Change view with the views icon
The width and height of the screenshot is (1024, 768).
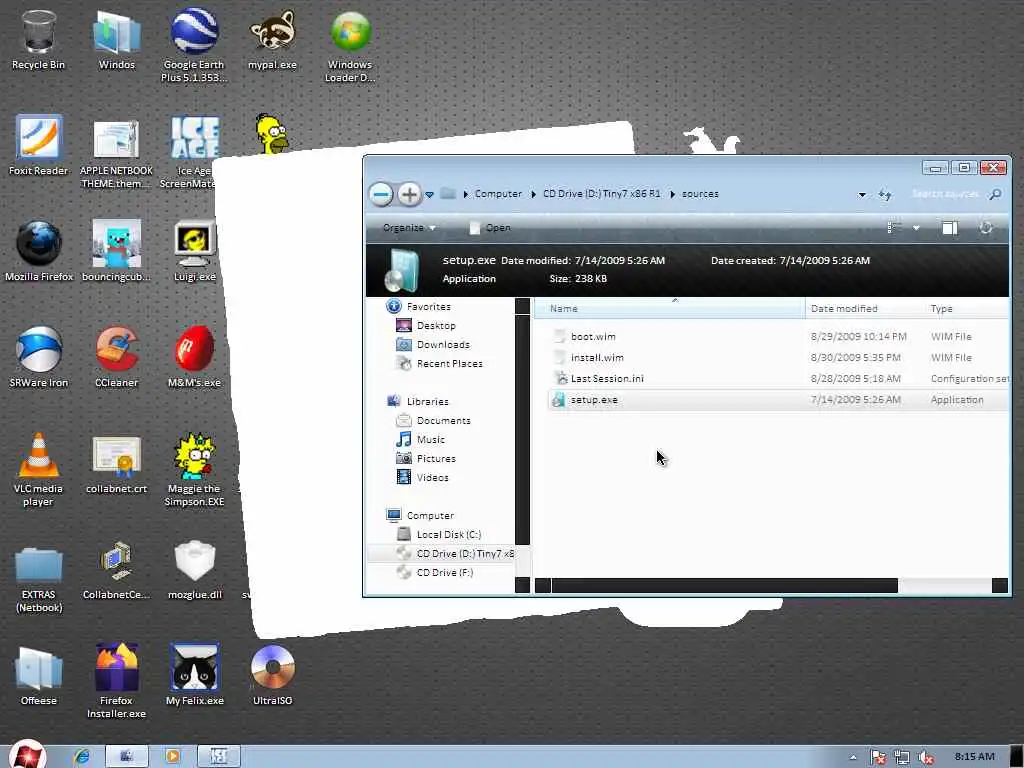coord(895,227)
